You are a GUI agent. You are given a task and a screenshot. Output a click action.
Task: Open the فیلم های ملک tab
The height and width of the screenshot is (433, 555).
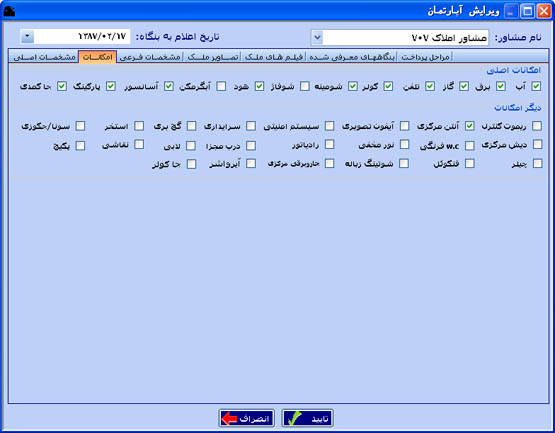tap(274, 57)
